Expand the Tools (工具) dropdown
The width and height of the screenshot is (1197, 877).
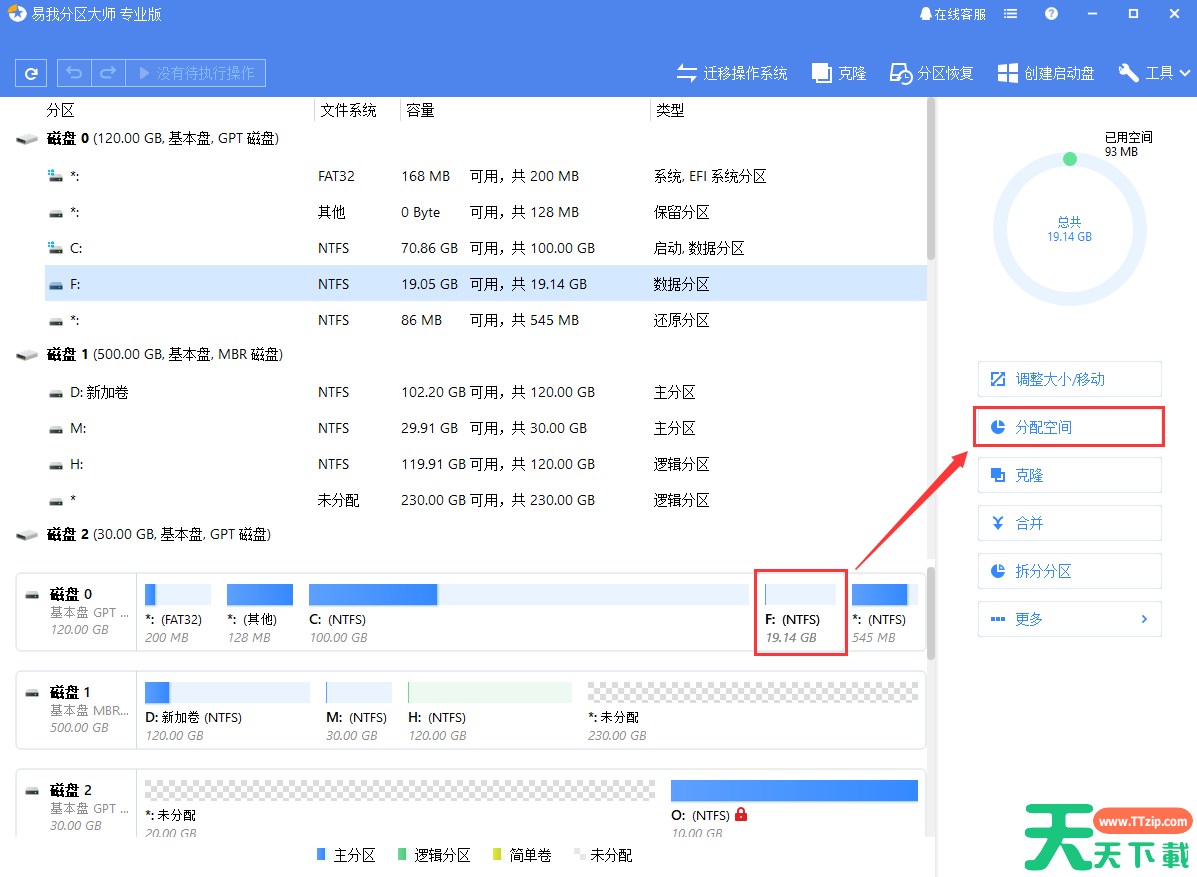[x=1155, y=73]
